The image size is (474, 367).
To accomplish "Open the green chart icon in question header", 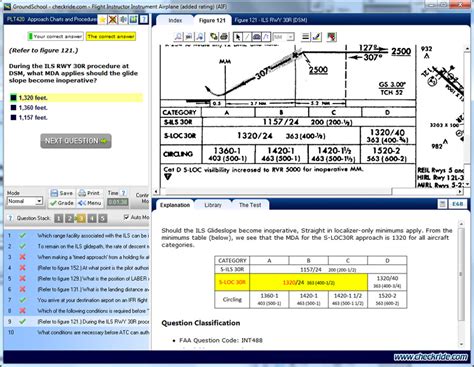I will click(133, 20).
